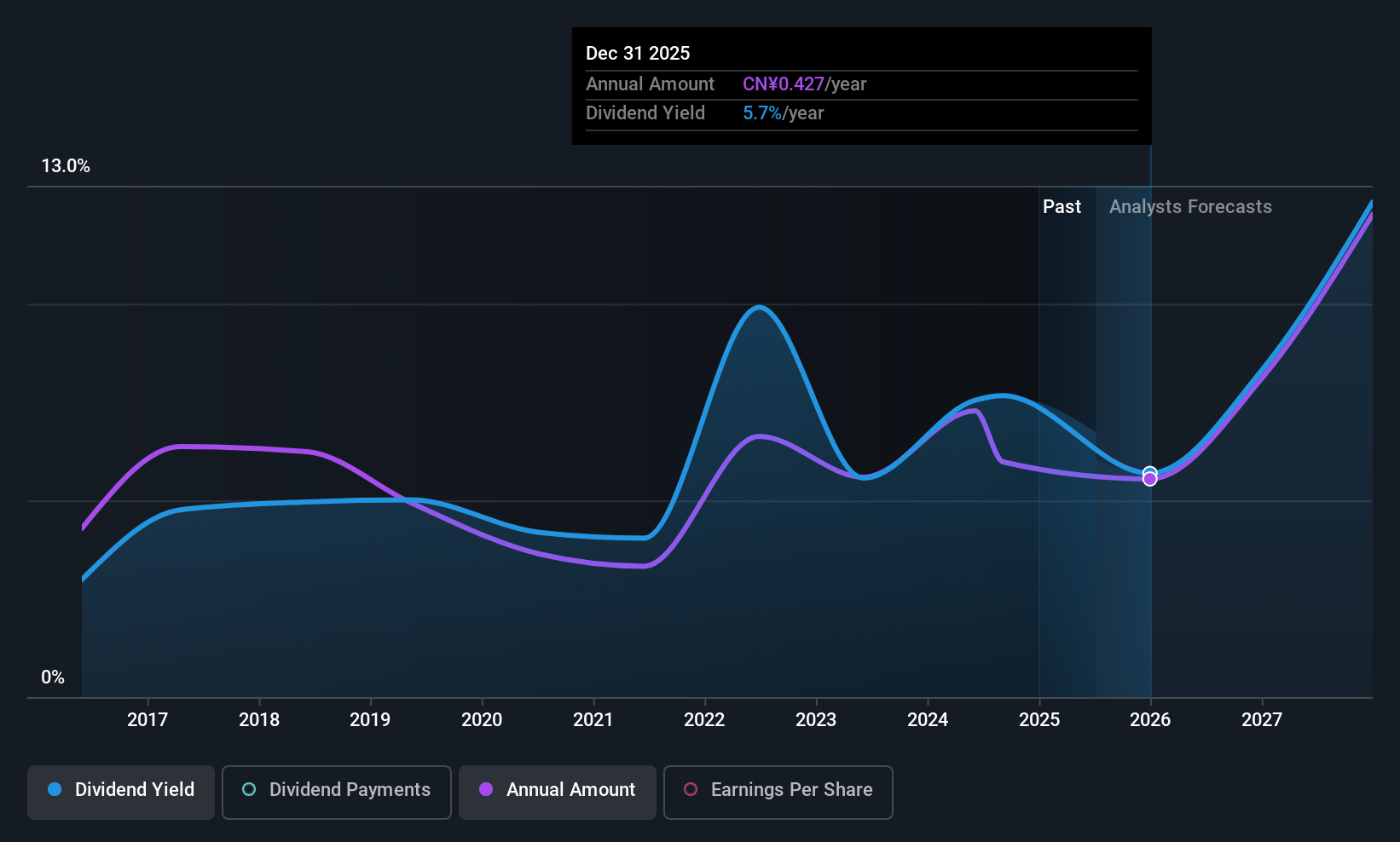Click the CN¥0.427/year value in tooltip
The height and width of the screenshot is (842, 1400).
(804, 84)
